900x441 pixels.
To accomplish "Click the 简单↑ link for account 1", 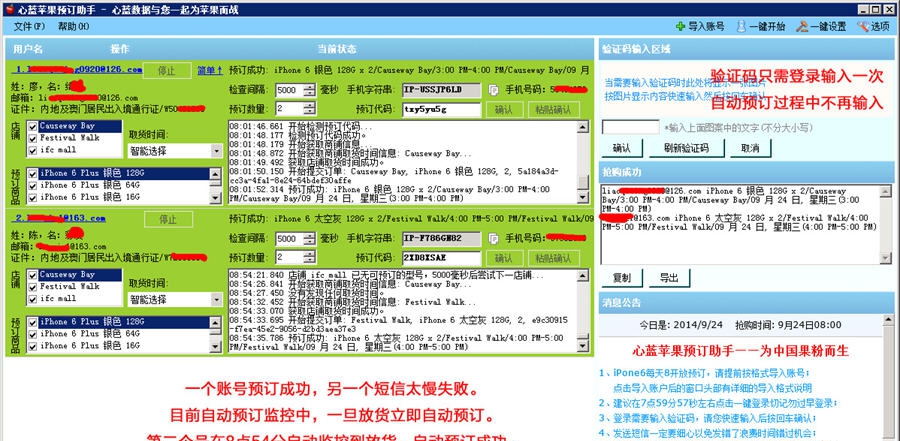I will tap(210, 70).
